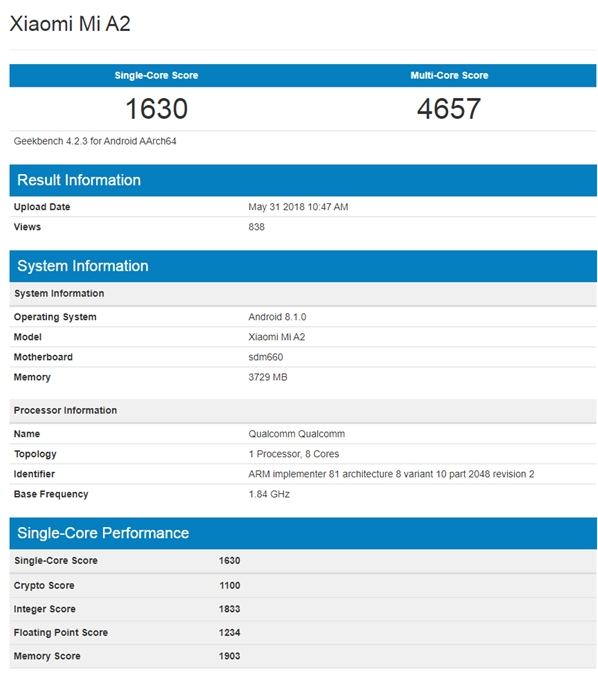This screenshot has height=679, width=598.
Task: Click the blue System Information section header
Action: 303,266
